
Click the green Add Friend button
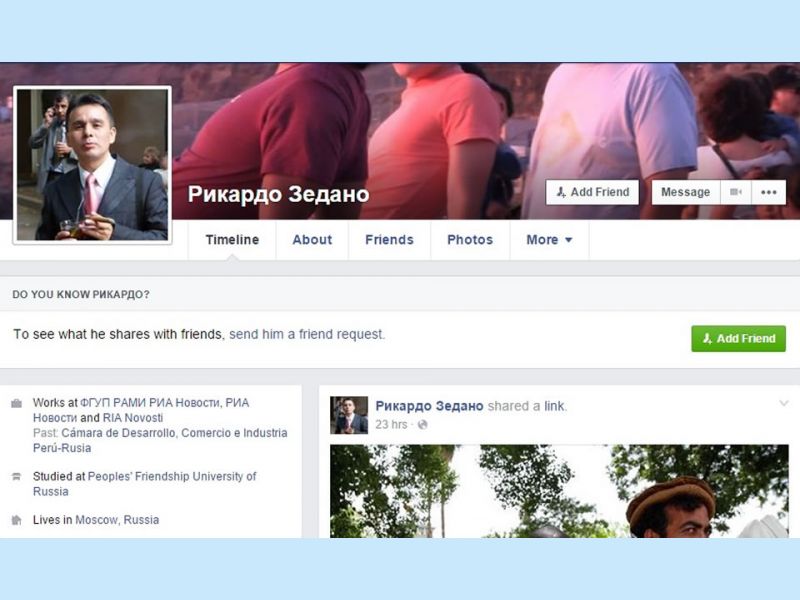point(738,338)
